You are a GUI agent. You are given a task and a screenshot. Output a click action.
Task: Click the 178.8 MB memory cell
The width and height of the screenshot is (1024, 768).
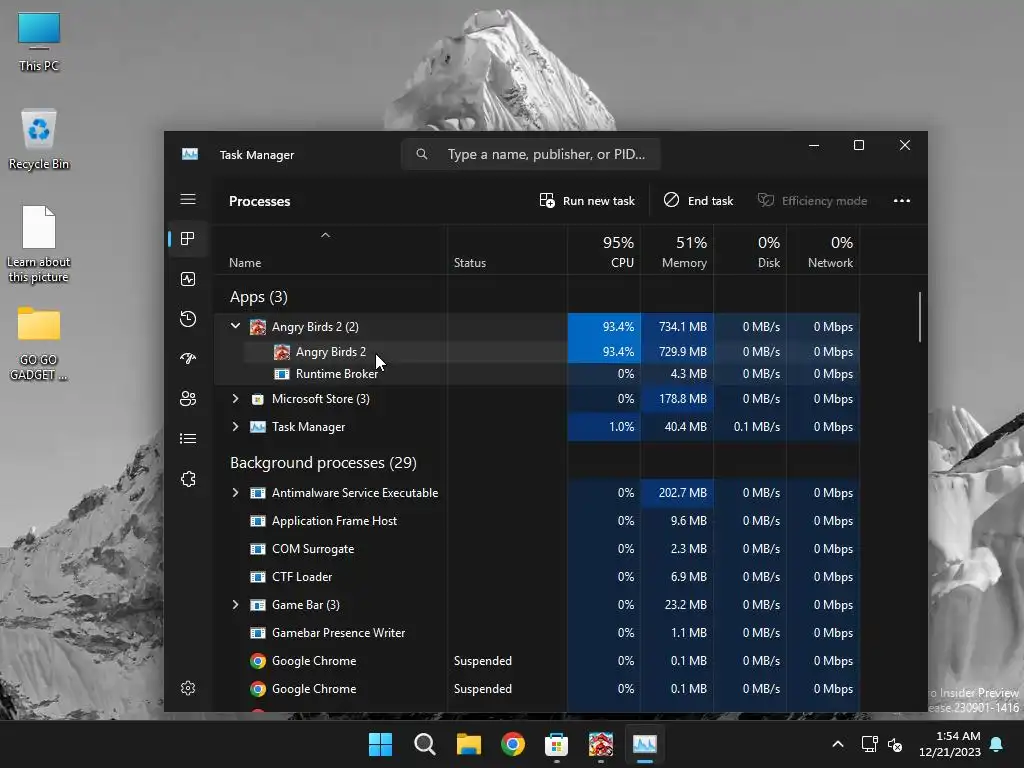[677, 399]
